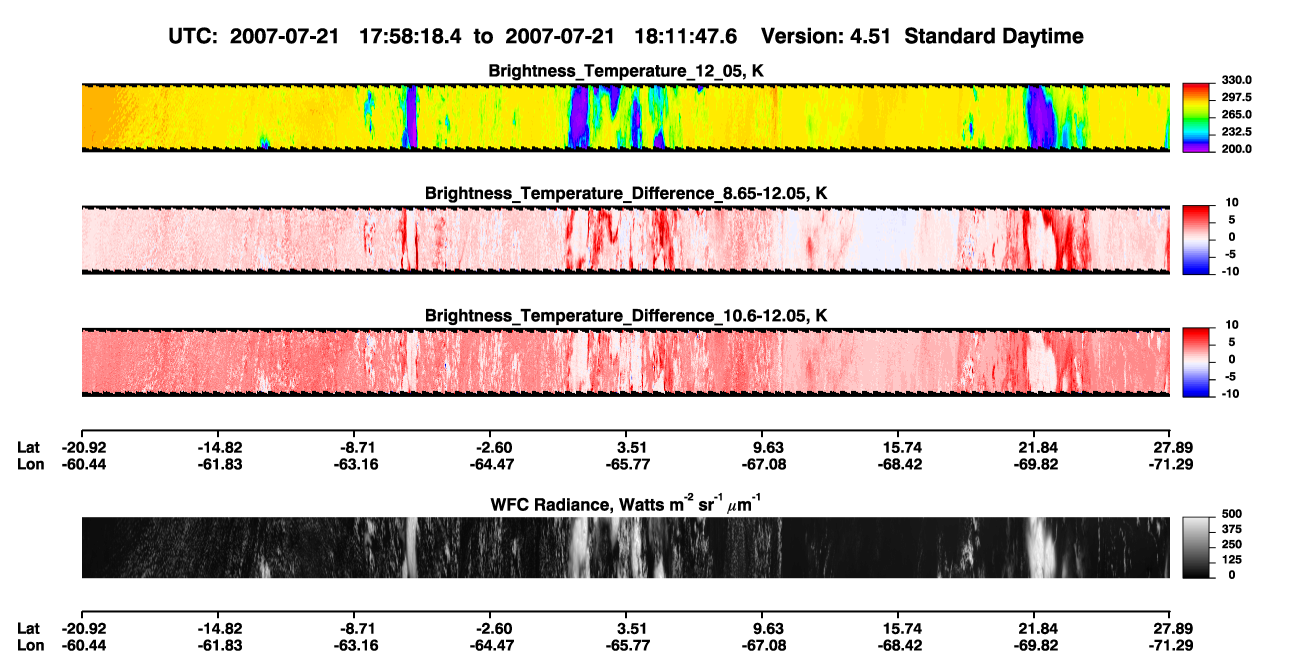Click the Brightness_Temperature_Difference_8.65-12.05, K title

(x=625, y=193)
